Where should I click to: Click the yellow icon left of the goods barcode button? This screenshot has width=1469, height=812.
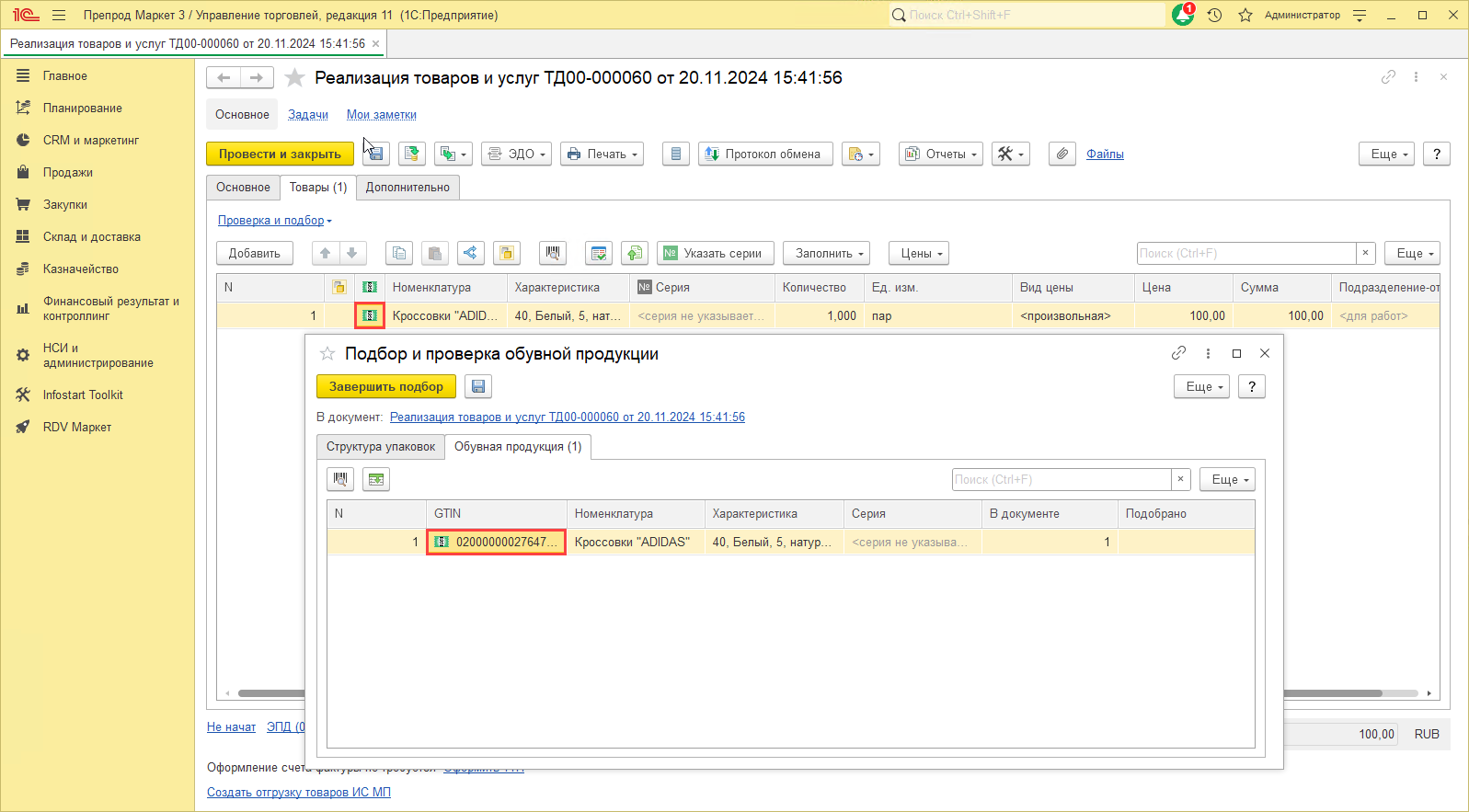tap(507, 254)
